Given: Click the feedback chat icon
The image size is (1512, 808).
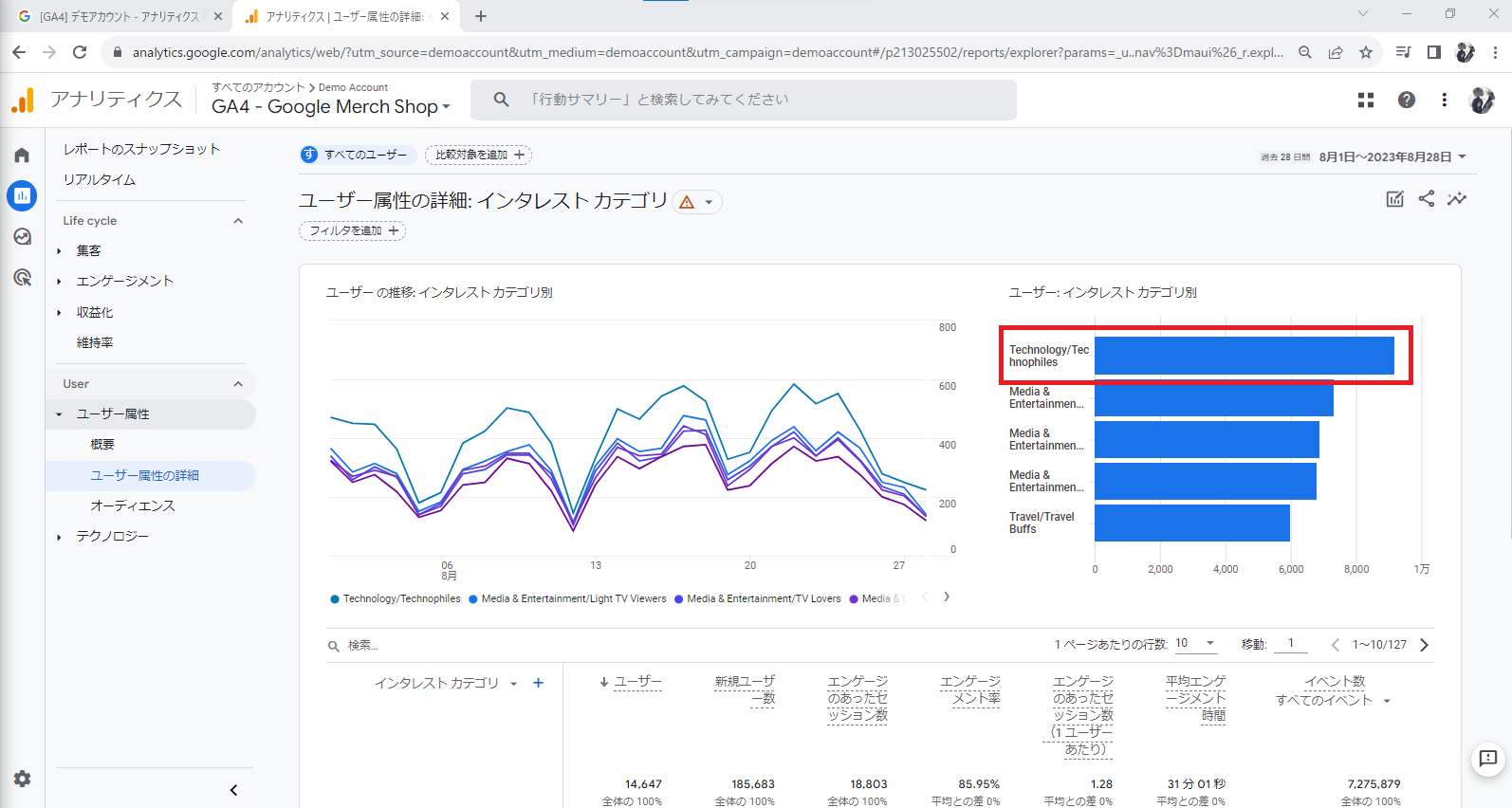Looking at the screenshot, I should 1488,759.
